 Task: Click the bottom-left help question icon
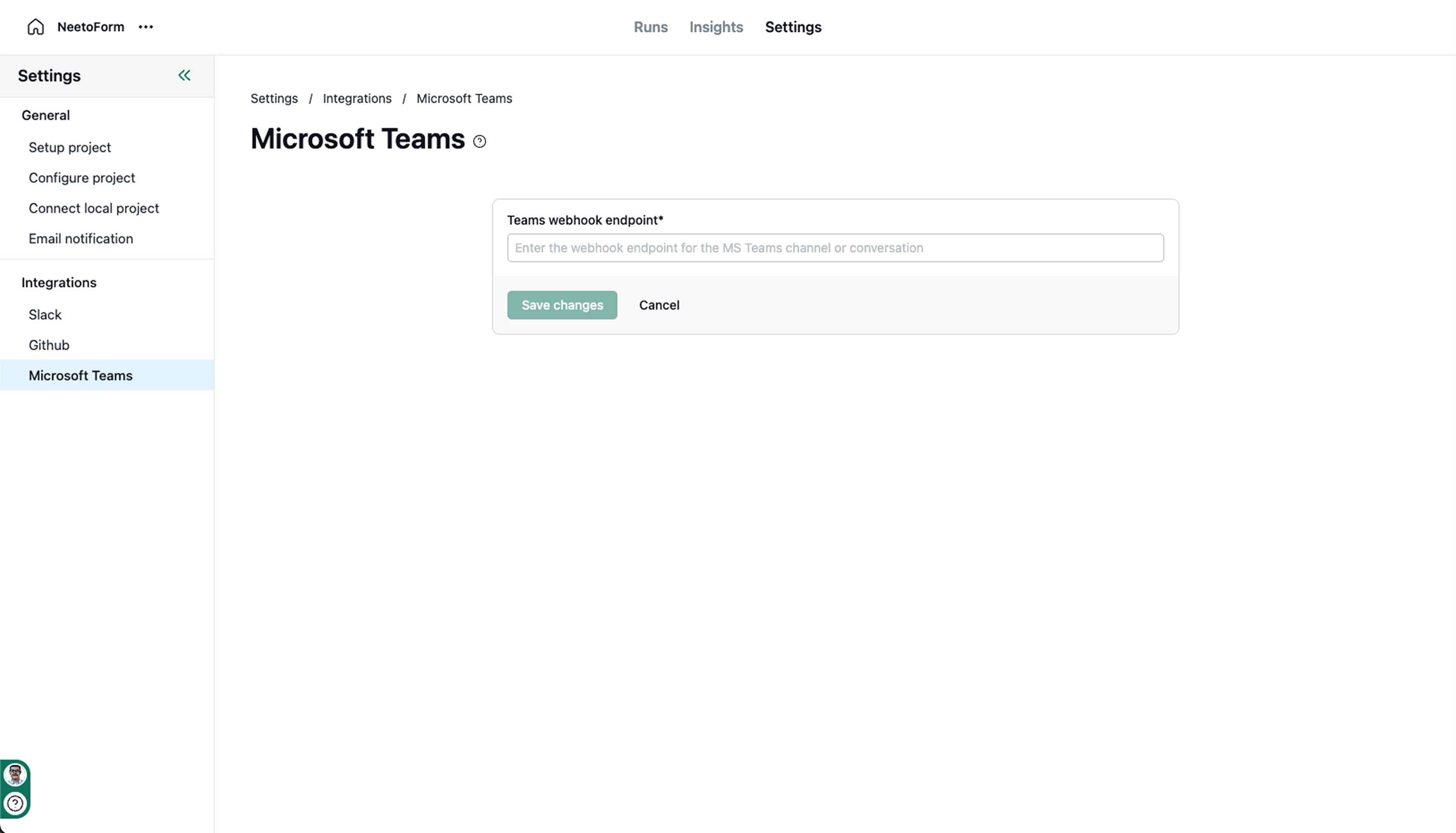click(x=15, y=803)
